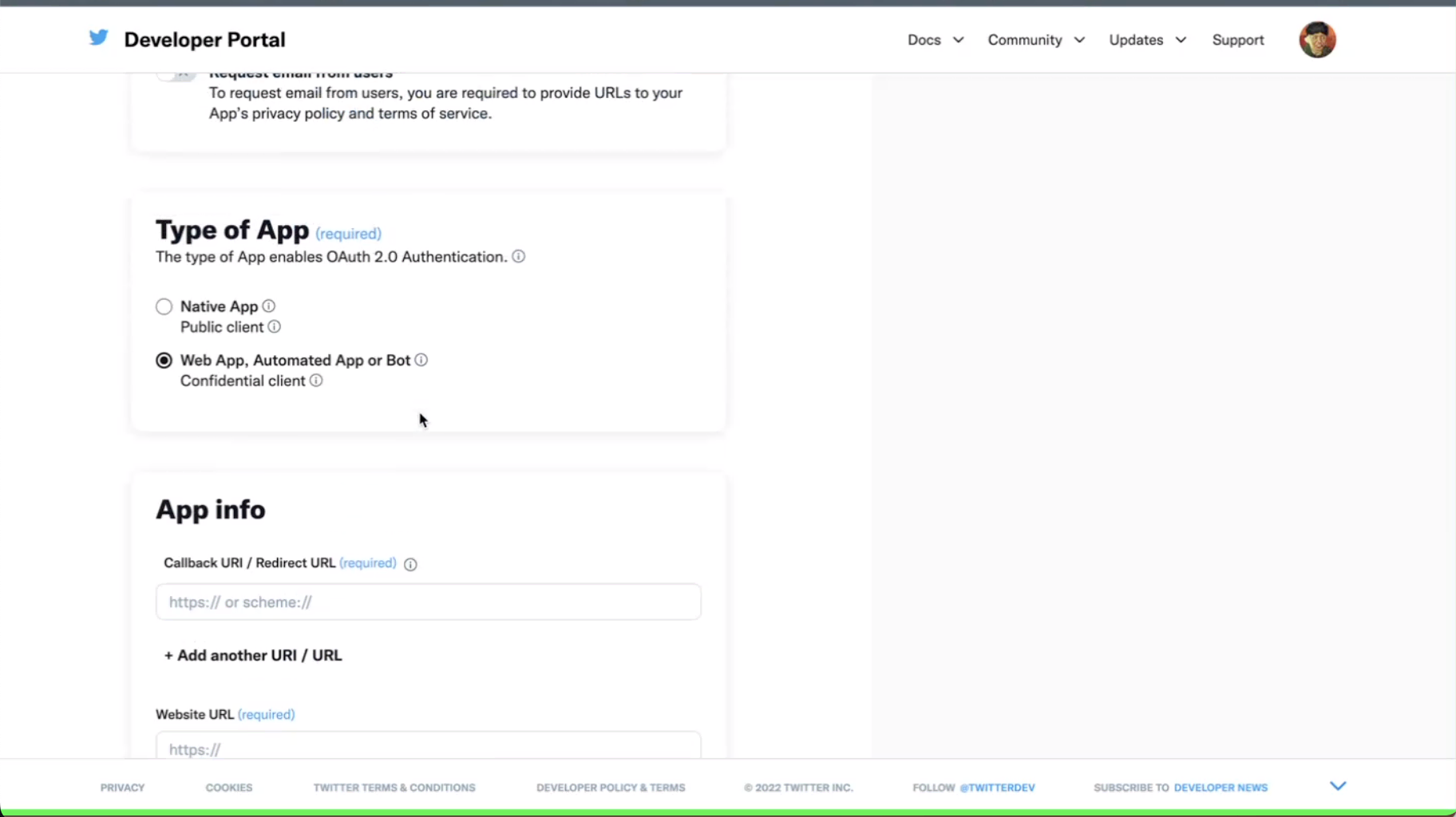
Task: Click info icon next to Public client
Action: 274,326
